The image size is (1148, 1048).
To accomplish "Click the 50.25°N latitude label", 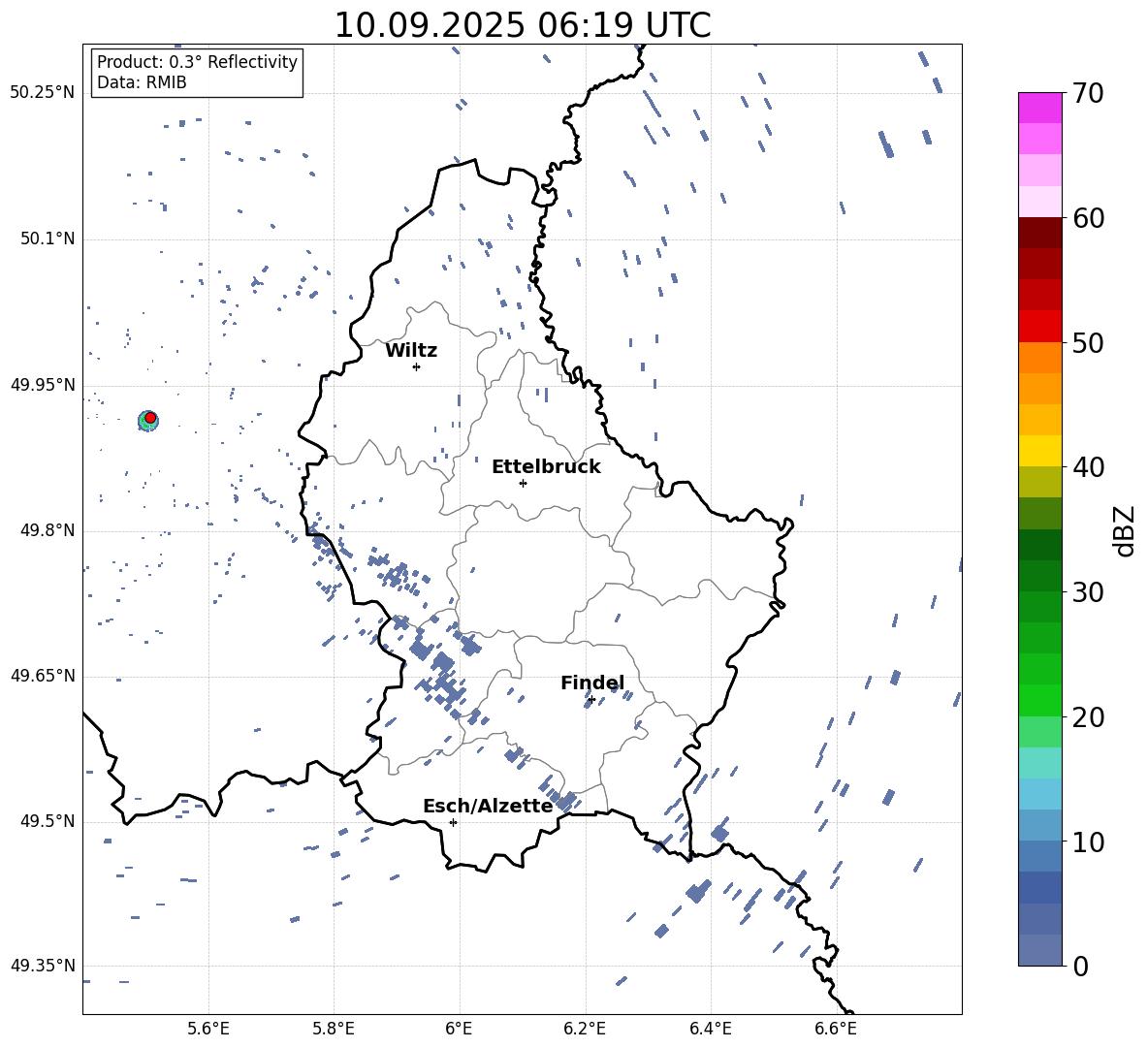I will click(x=43, y=92).
